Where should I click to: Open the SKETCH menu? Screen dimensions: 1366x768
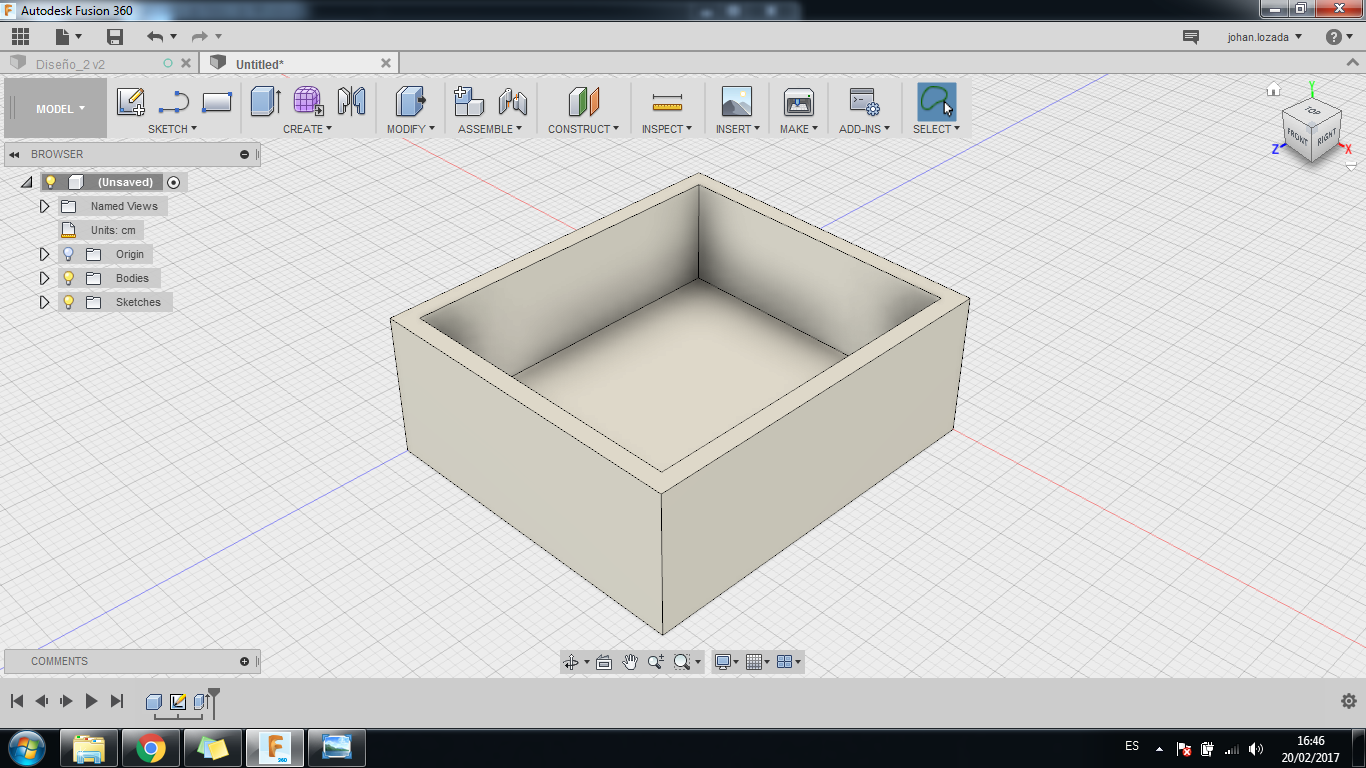tap(172, 129)
